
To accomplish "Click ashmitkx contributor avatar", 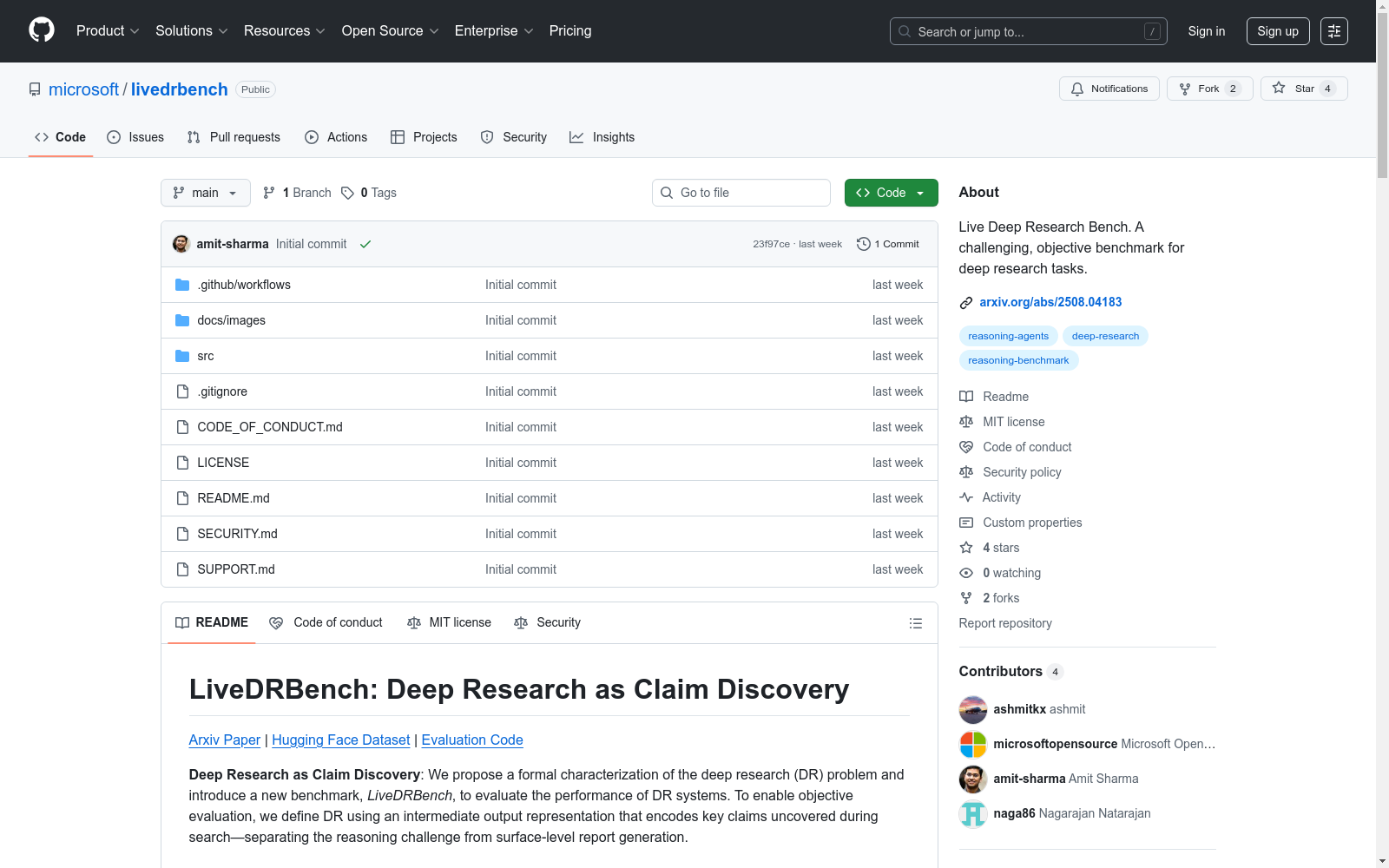I will pyautogui.click(x=973, y=709).
